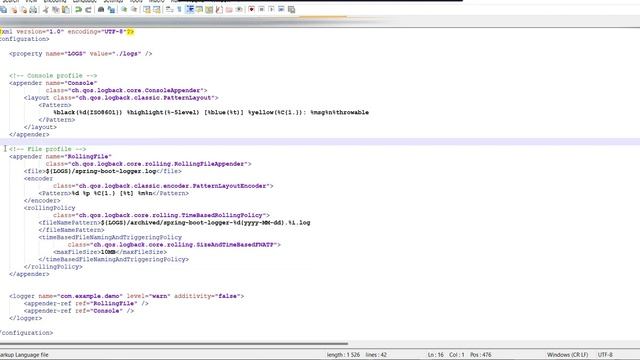Open Folder as Workspace toolbar icon
The height and width of the screenshot is (360, 640).
(x=229, y=9)
